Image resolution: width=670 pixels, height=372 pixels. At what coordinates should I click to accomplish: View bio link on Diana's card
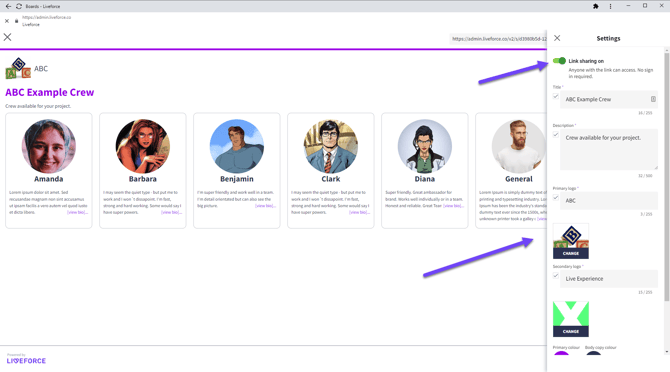coord(453,206)
